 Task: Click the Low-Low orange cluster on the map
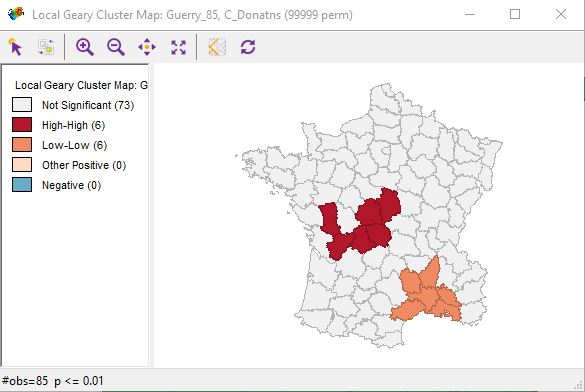coord(429,295)
